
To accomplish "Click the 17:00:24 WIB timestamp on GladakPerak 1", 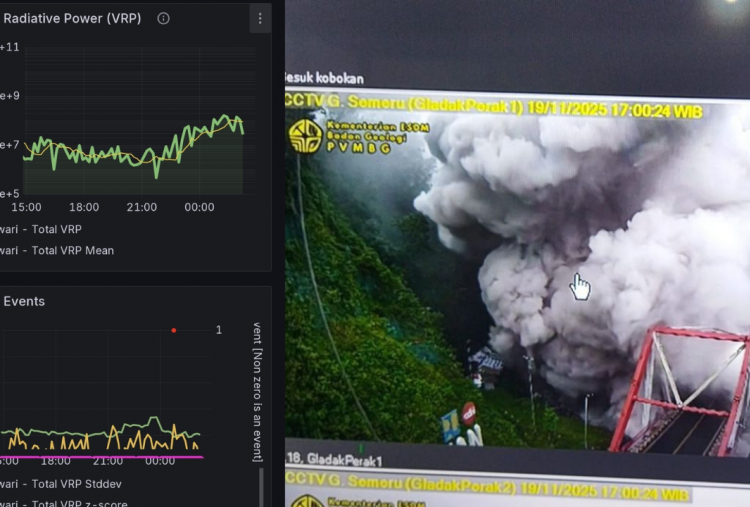I will pyautogui.click(x=656, y=111).
